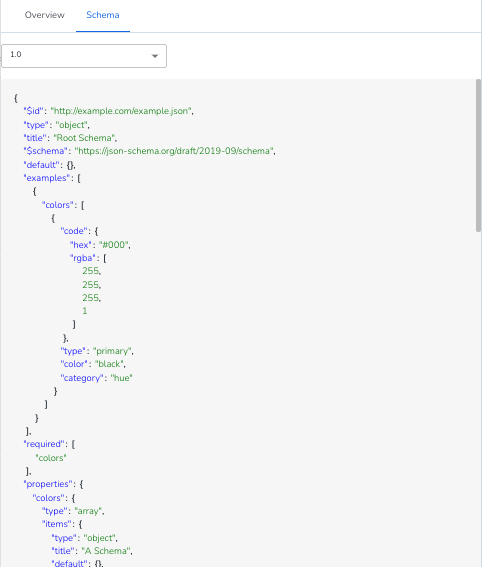The width and height of the screenshot is (482, 567).
Task: Click the "properties" key
Action: (47, 484)
